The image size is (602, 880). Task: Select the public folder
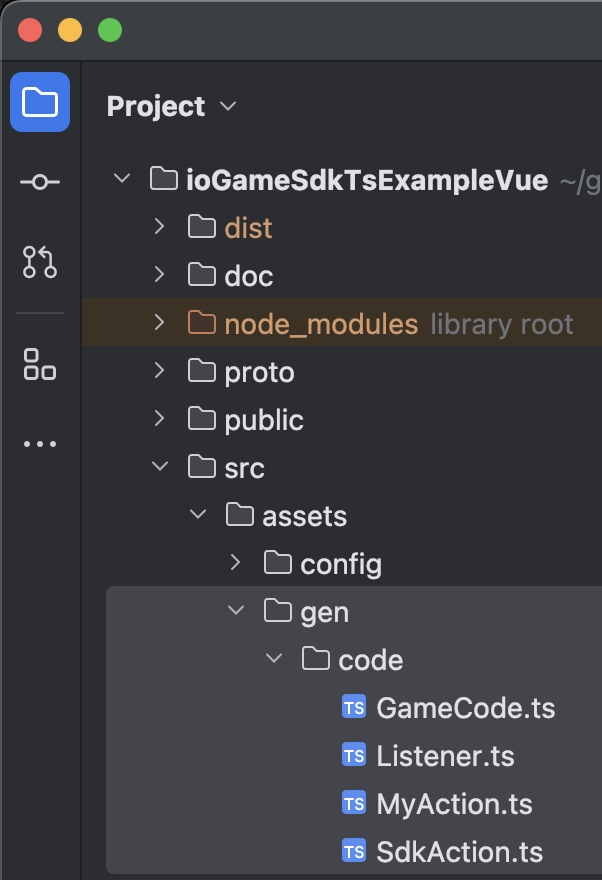(x=263, y=419)
